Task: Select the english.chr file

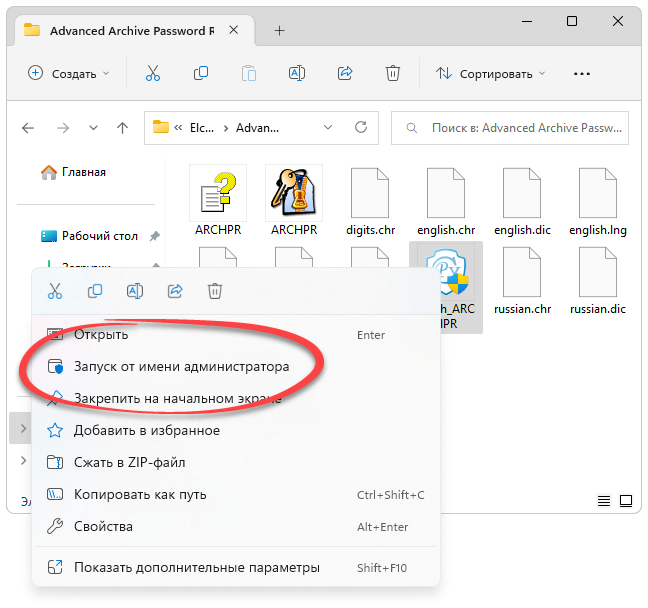Action: 446,202
